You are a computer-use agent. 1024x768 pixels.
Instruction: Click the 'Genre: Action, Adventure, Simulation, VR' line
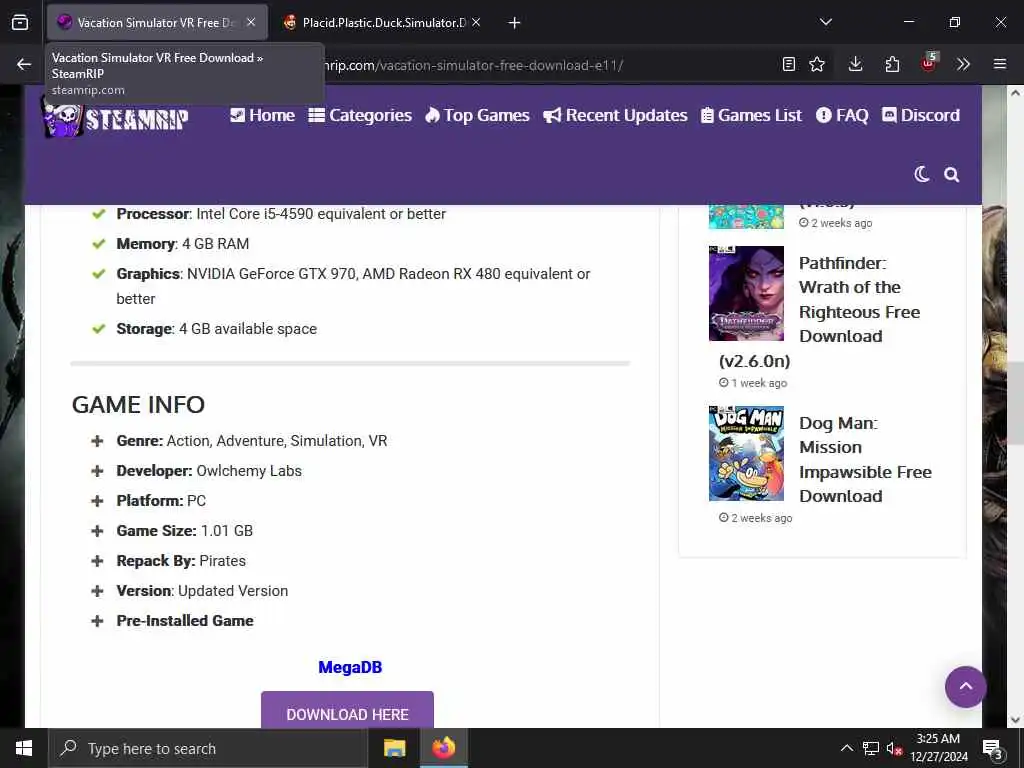point(251,441)
